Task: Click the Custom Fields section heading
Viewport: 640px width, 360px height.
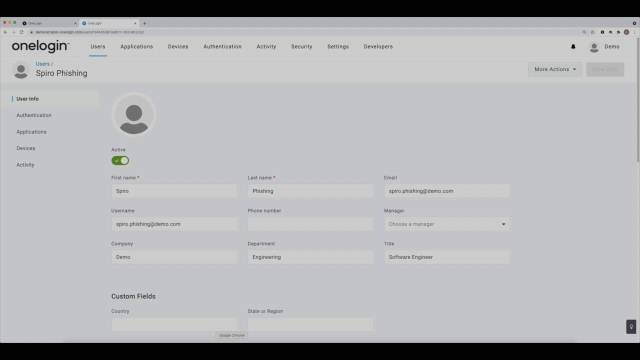Action: pos(133,296)
